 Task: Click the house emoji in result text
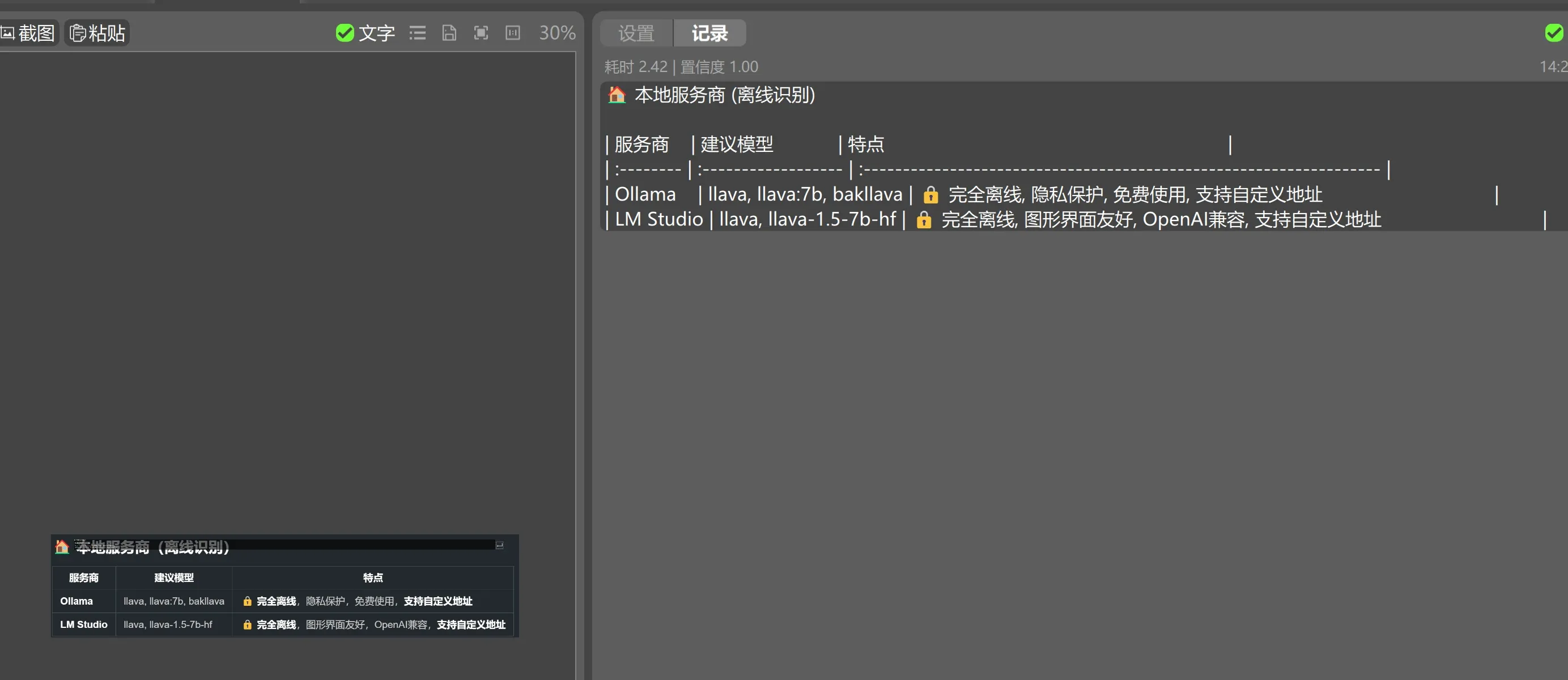(617, 95)
